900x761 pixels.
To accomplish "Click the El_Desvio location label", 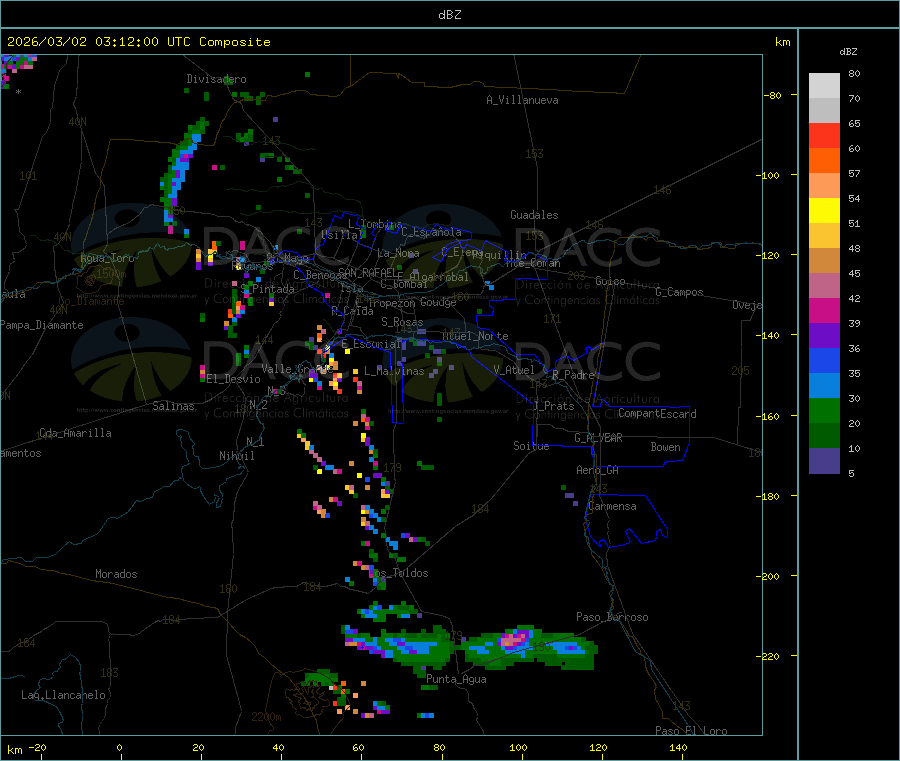I will click(x=233, y=379).
